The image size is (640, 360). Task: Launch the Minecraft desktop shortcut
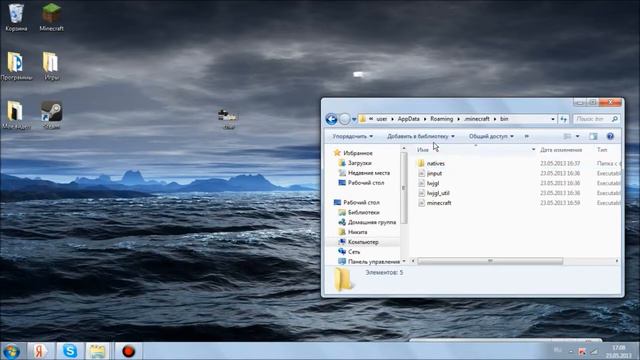coord(51,17)
